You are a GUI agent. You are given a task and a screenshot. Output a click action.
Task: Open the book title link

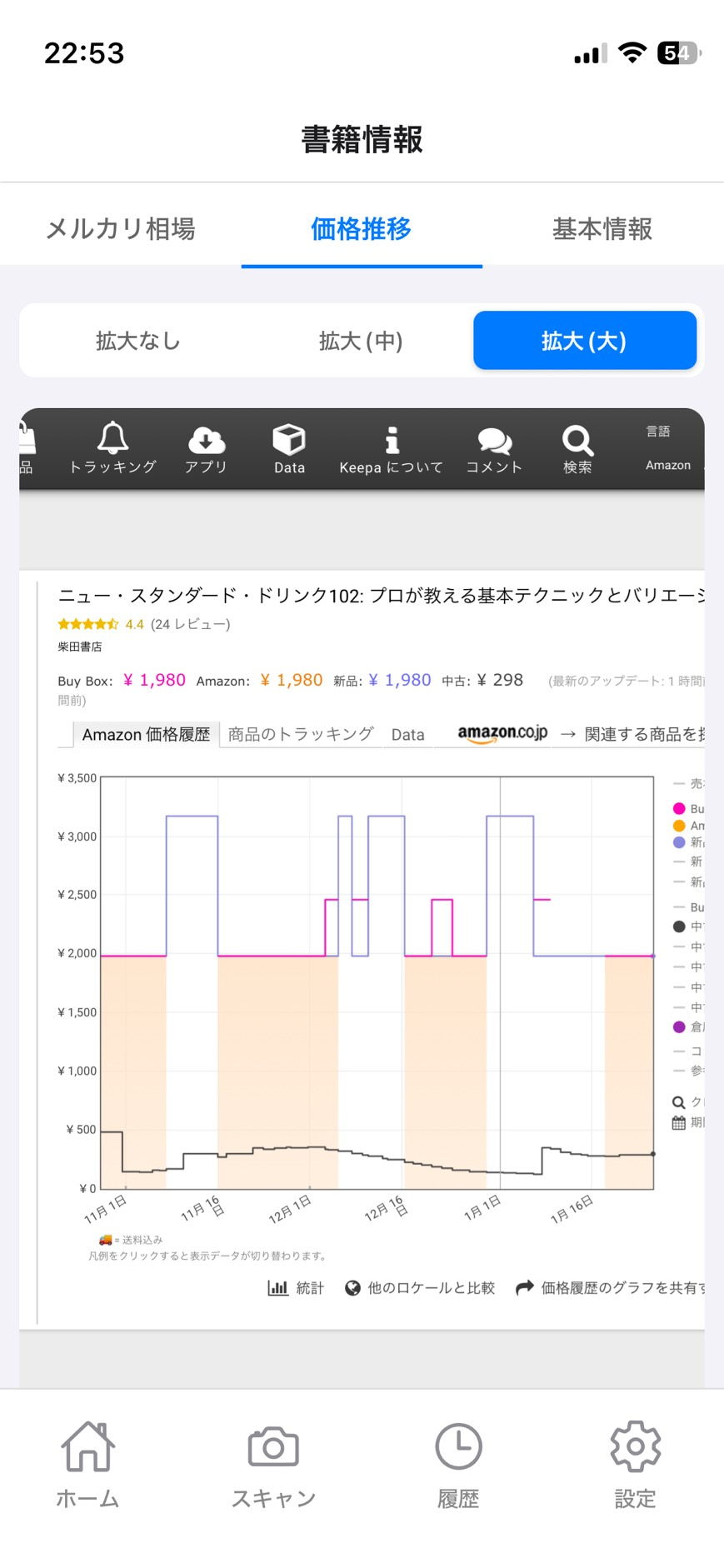381,596
